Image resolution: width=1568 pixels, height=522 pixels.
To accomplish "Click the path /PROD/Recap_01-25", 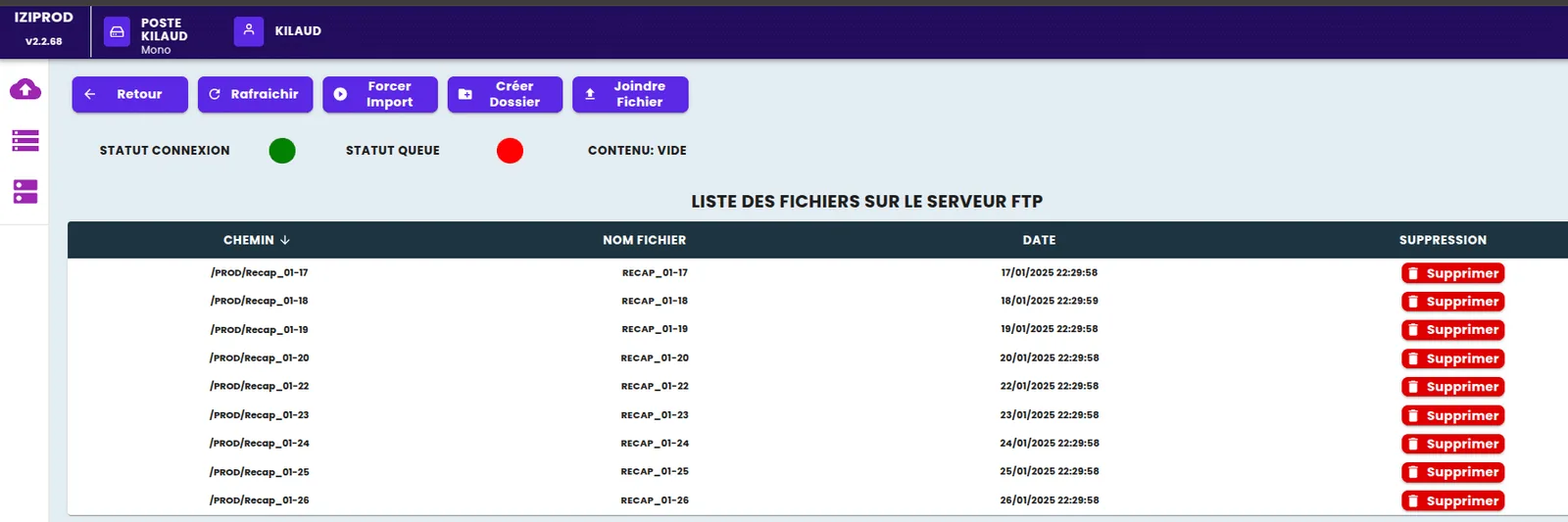I will pos(260,472).
